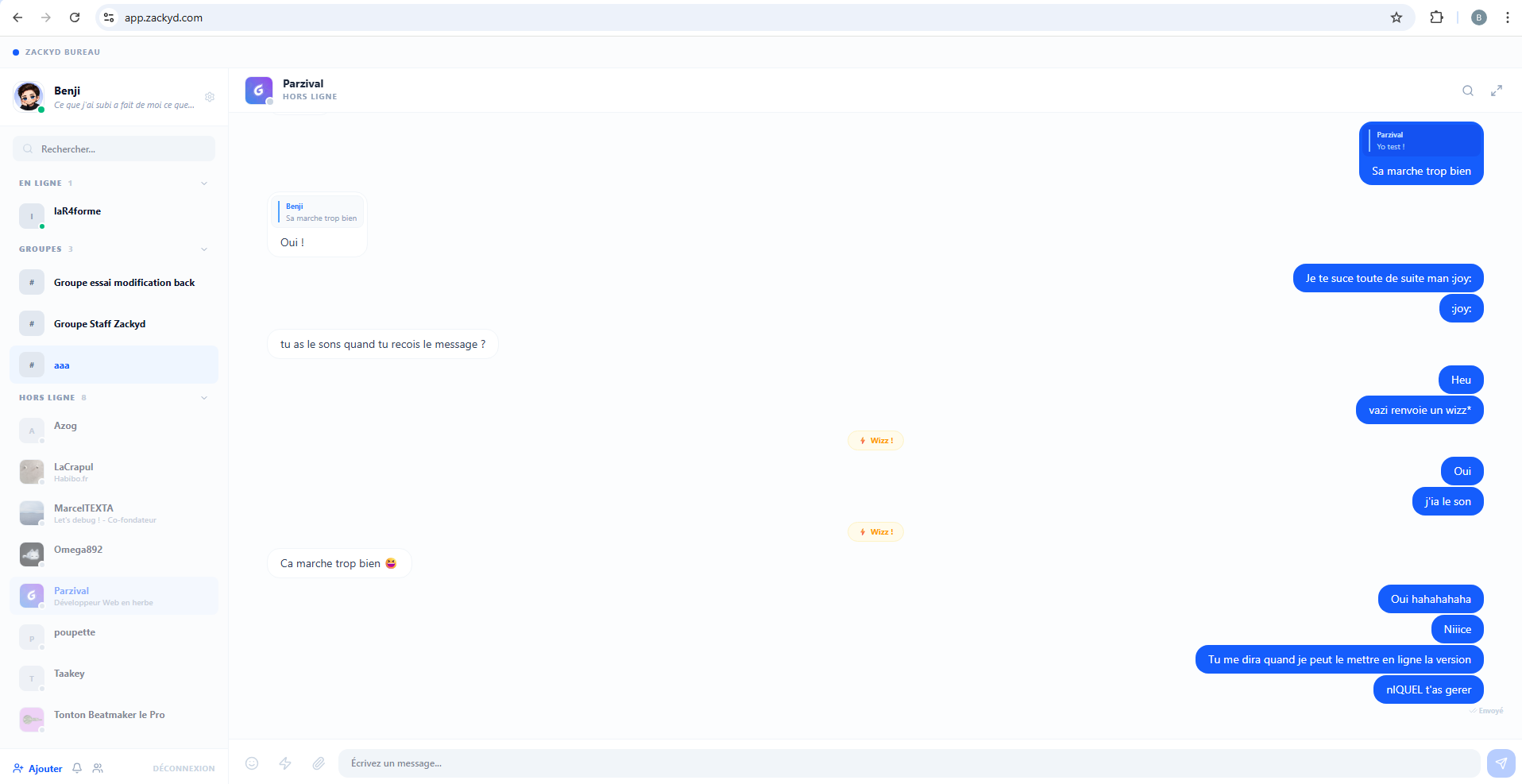Collapse the GROUPES section
This screenshot has height=784, width=1522.
click(x=204, y=249)
